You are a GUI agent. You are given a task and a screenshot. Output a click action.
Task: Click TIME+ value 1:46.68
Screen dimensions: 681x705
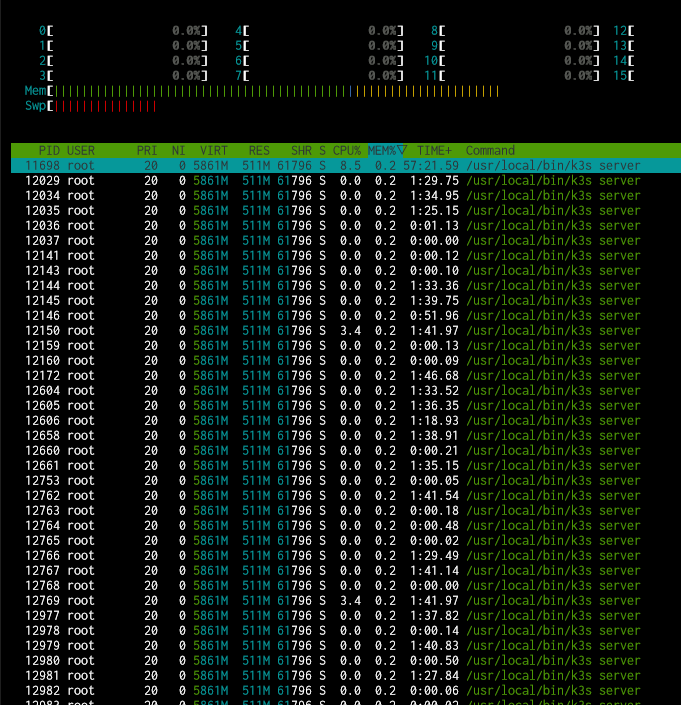pos(434,375)
